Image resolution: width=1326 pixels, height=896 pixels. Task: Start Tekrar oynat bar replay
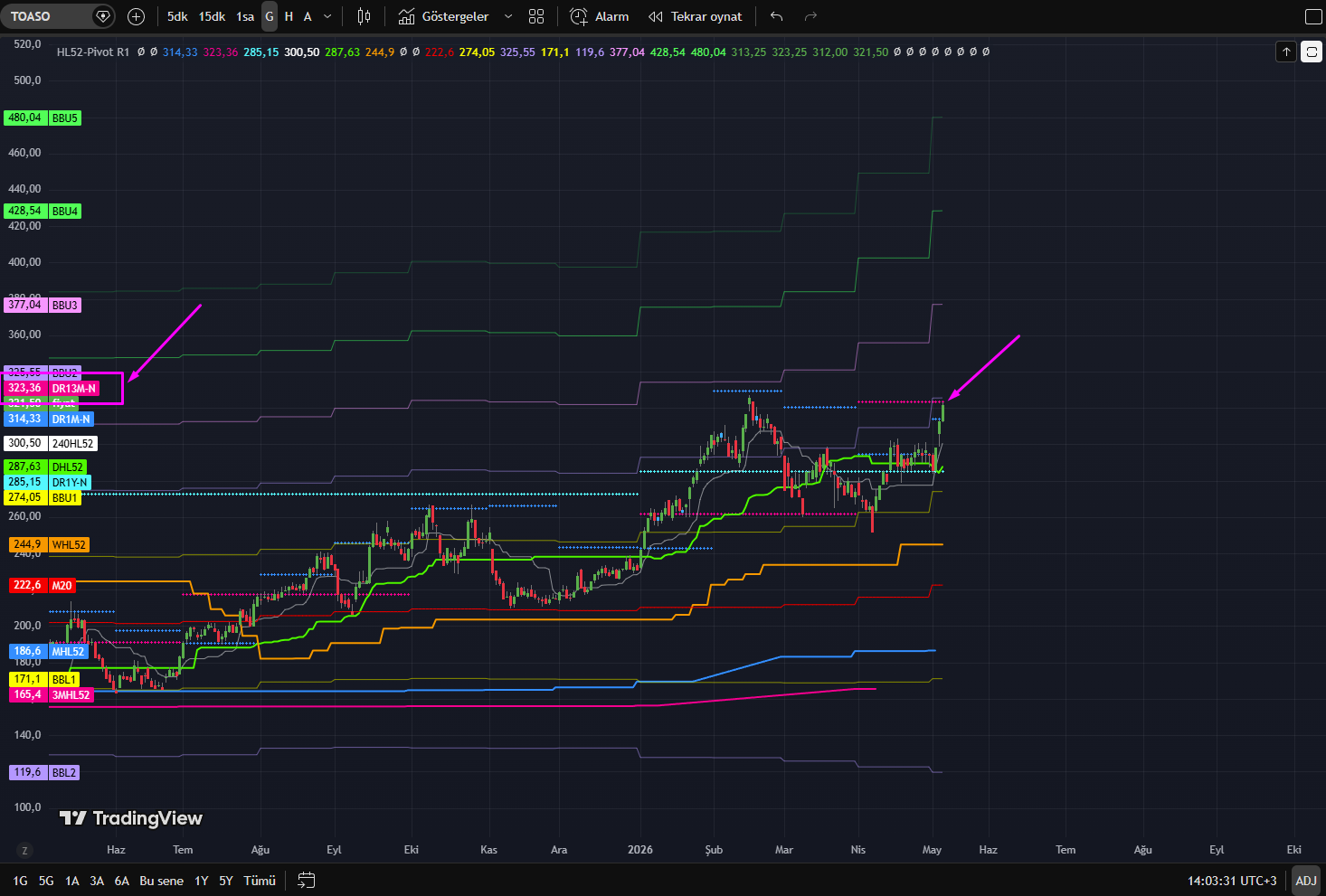[696, 16]
